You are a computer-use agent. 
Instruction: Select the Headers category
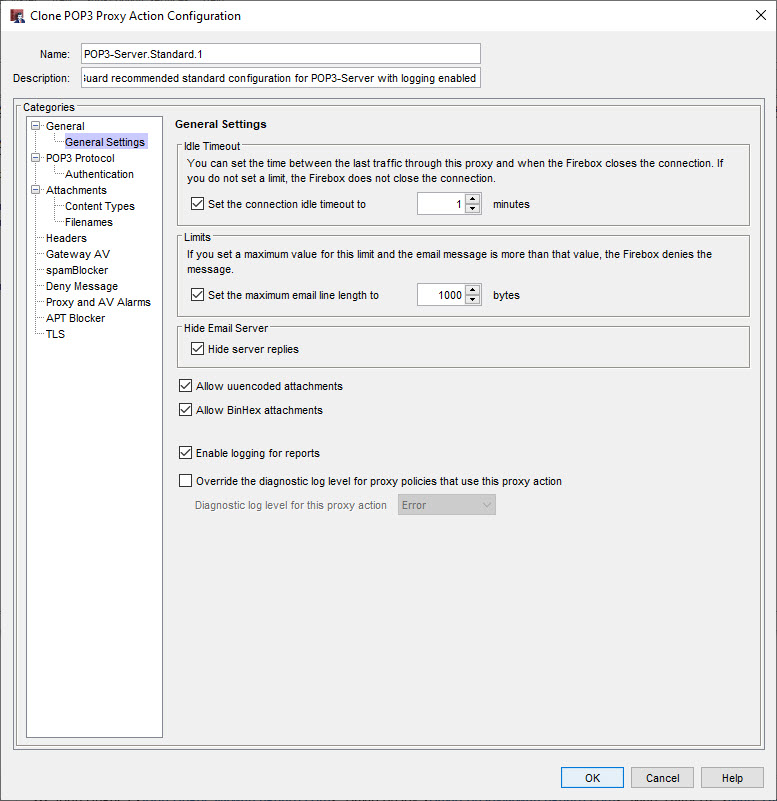tap(66, 238)
